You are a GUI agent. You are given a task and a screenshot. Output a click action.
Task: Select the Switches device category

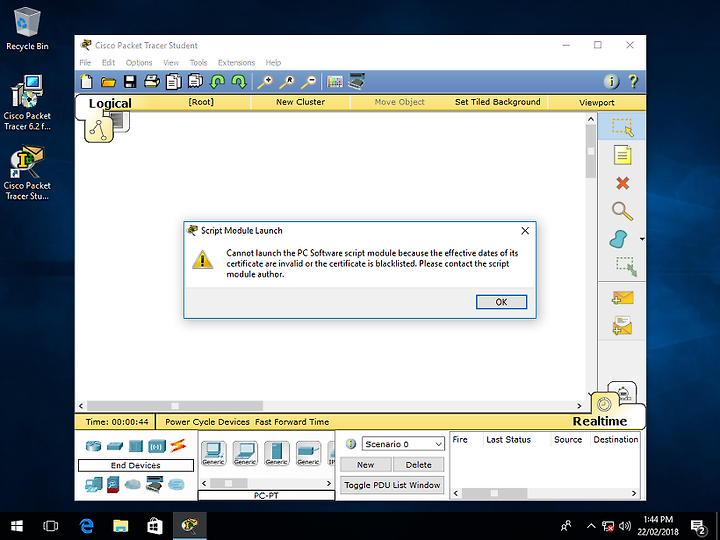point(115,446)
